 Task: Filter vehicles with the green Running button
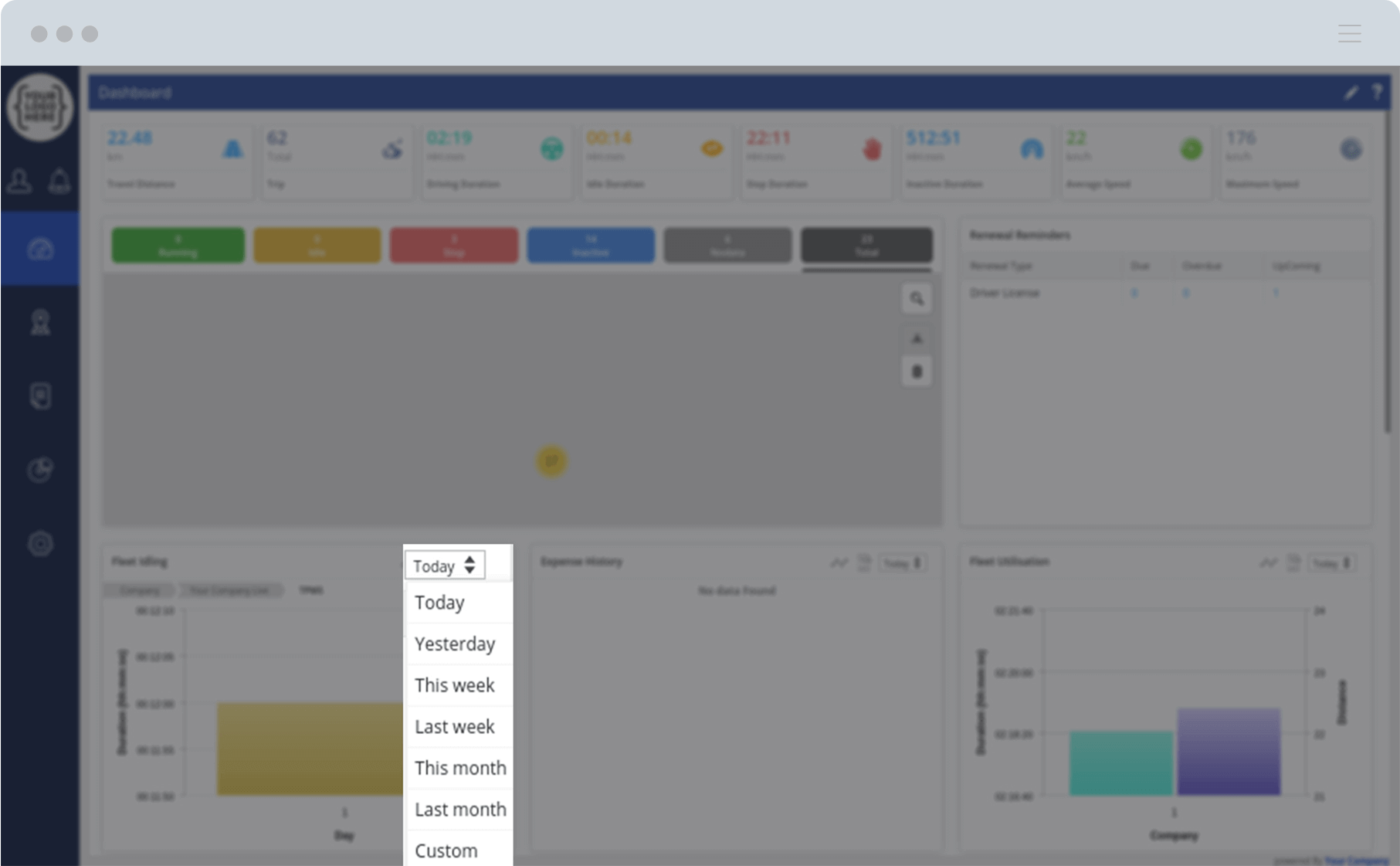coord(178,245)
